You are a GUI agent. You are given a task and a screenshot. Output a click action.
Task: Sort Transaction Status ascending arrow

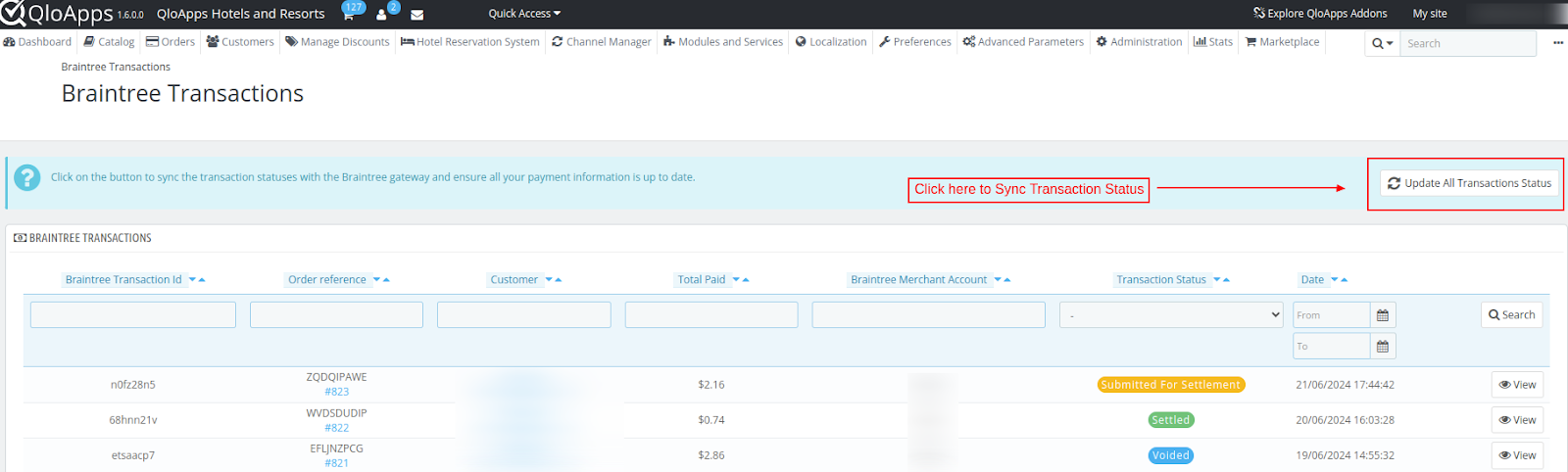(1227, 280)
